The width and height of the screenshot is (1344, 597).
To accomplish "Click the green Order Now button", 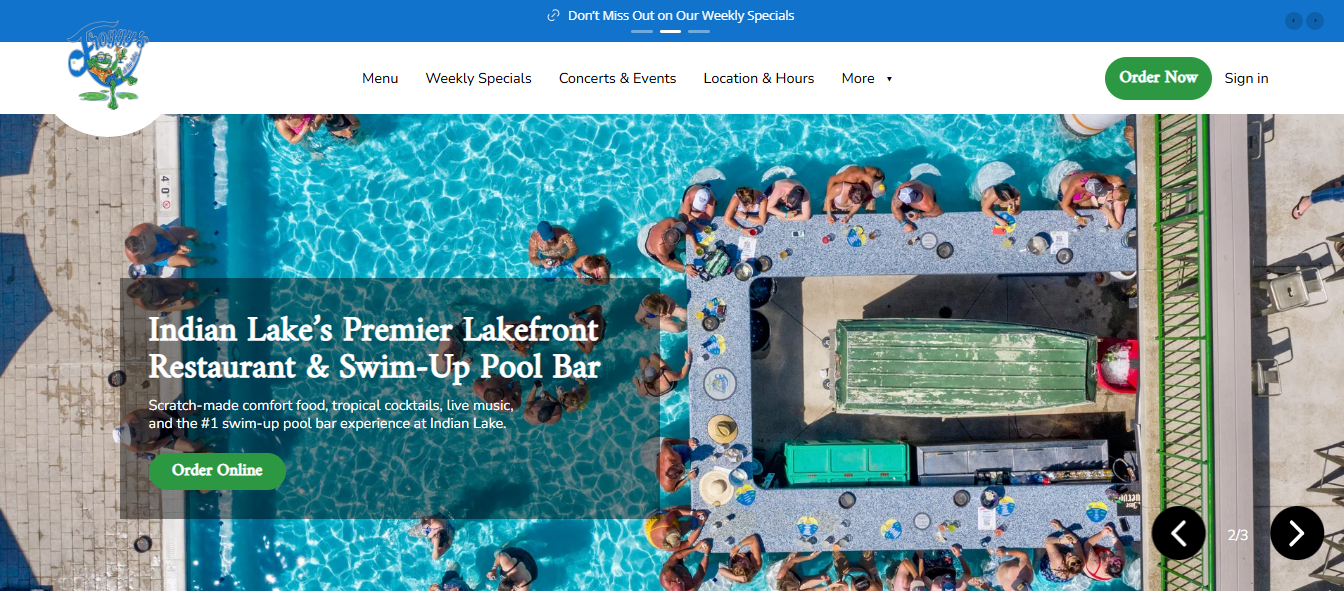I will coord(1158,78).
